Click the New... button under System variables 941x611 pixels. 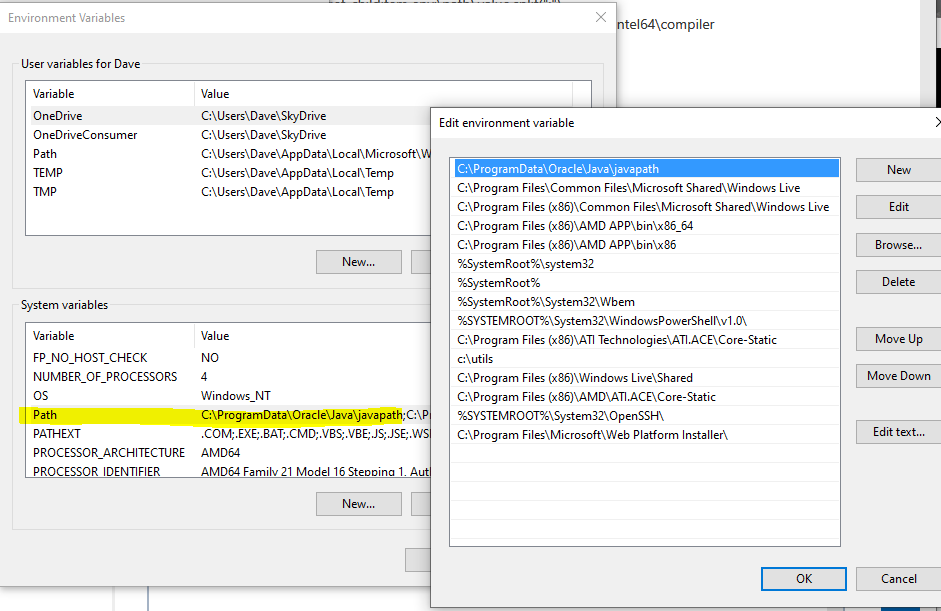359,504
